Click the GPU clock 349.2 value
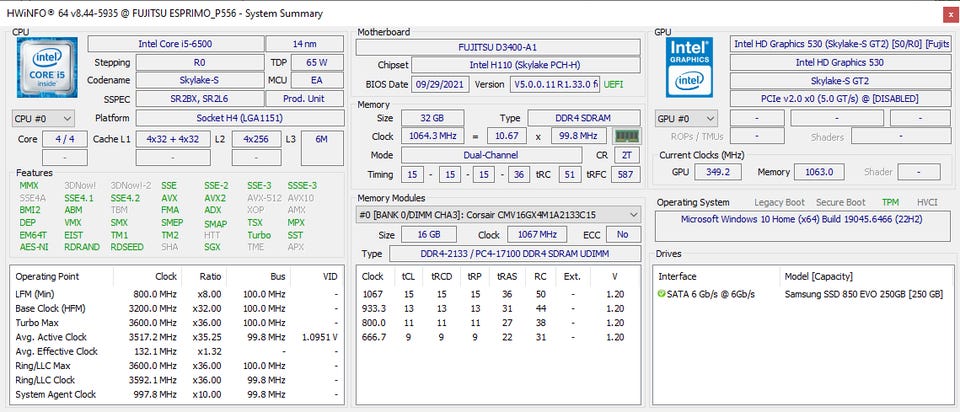 (718, 172)
